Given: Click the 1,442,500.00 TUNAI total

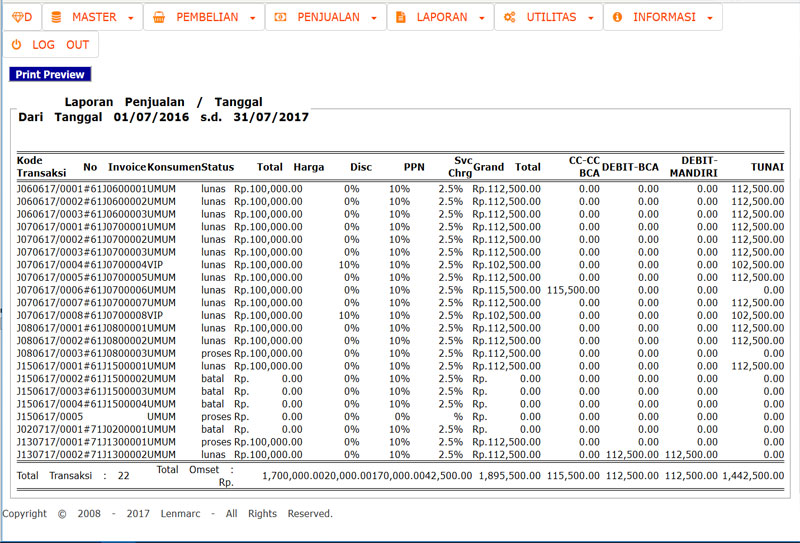Looking at the screenshot, I should [753, 476].
